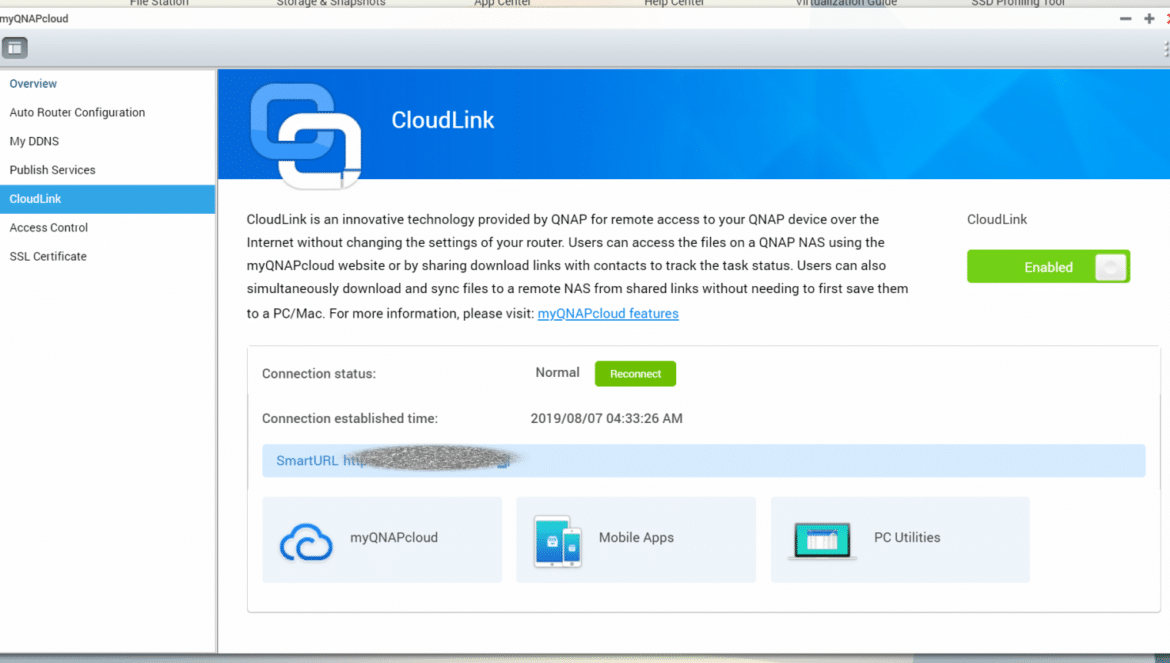Click the vertical more options icon
Screen dimensions: 1170x663
tap(1166, 49)
